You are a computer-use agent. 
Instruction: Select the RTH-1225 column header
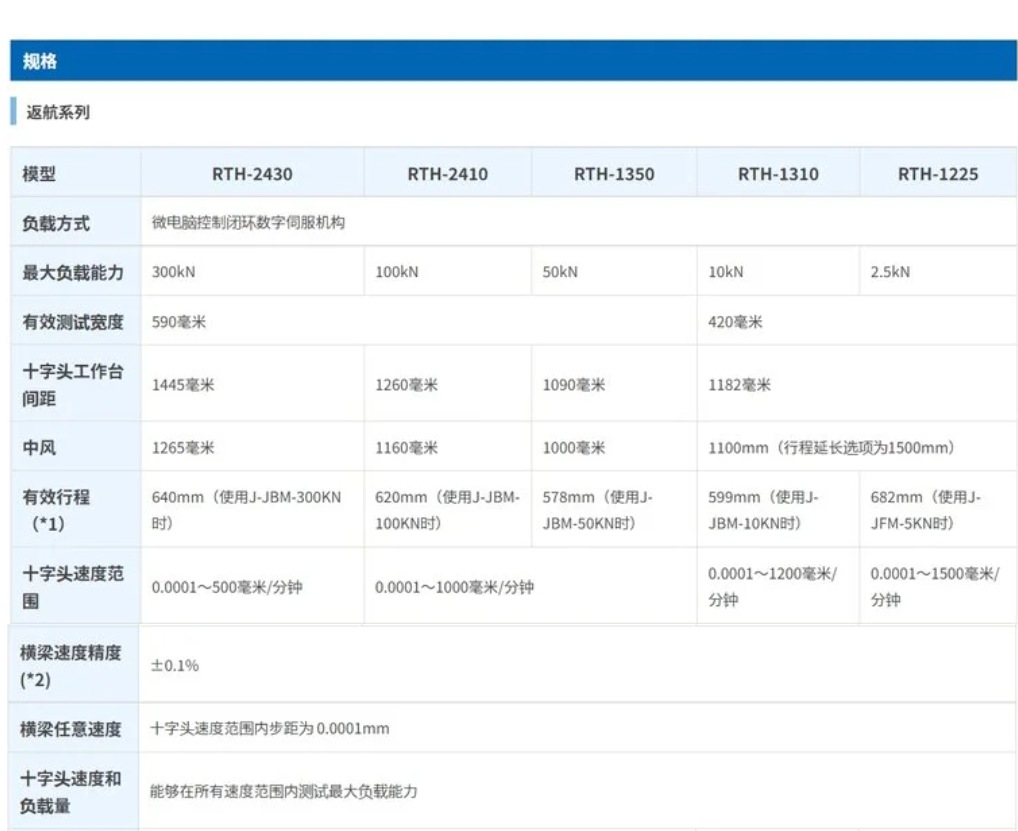click(937, 174)
